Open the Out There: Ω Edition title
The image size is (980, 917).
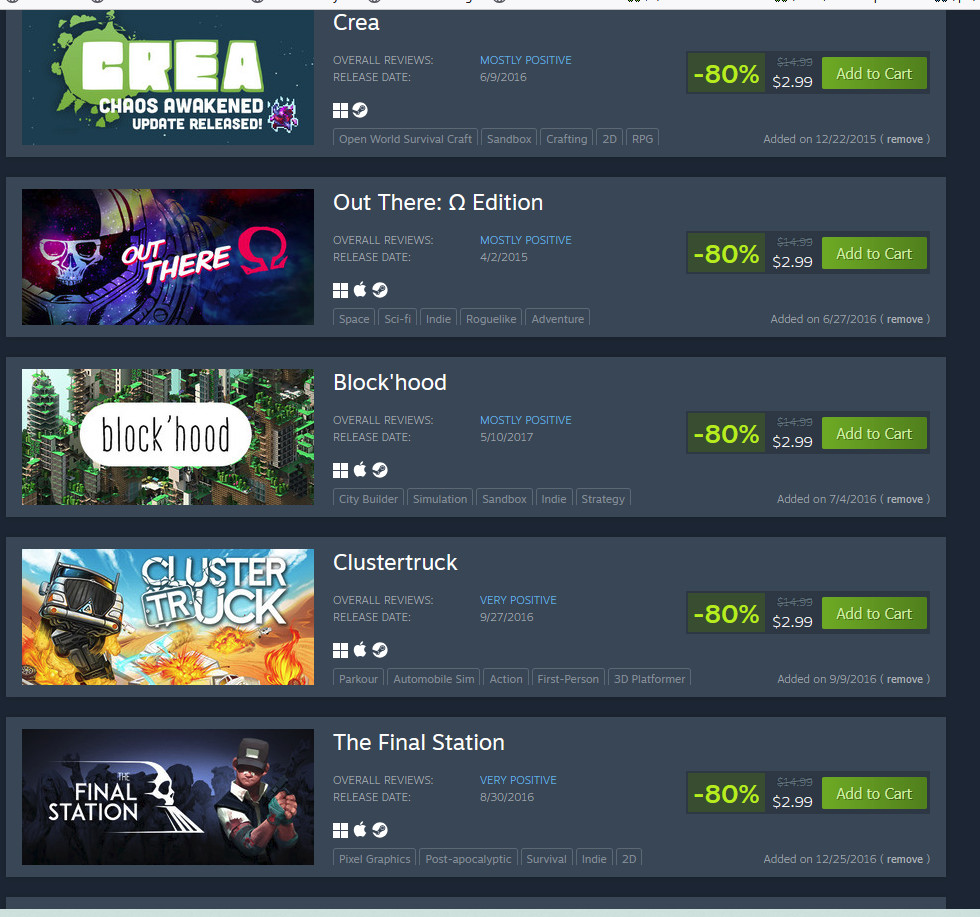pyautogui.click(x=438, y=203)
